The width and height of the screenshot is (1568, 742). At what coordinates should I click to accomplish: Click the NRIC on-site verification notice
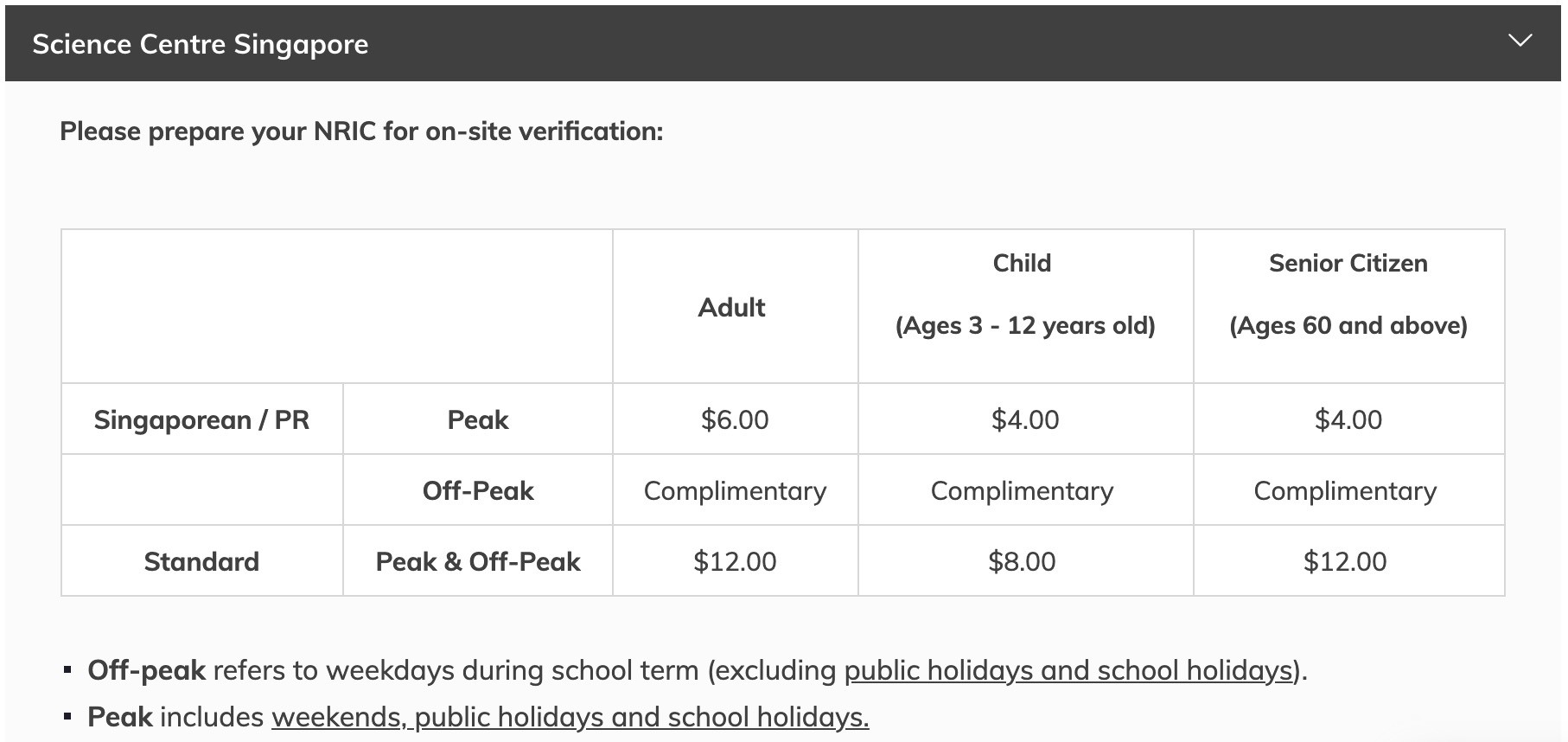tap(361, 131)
